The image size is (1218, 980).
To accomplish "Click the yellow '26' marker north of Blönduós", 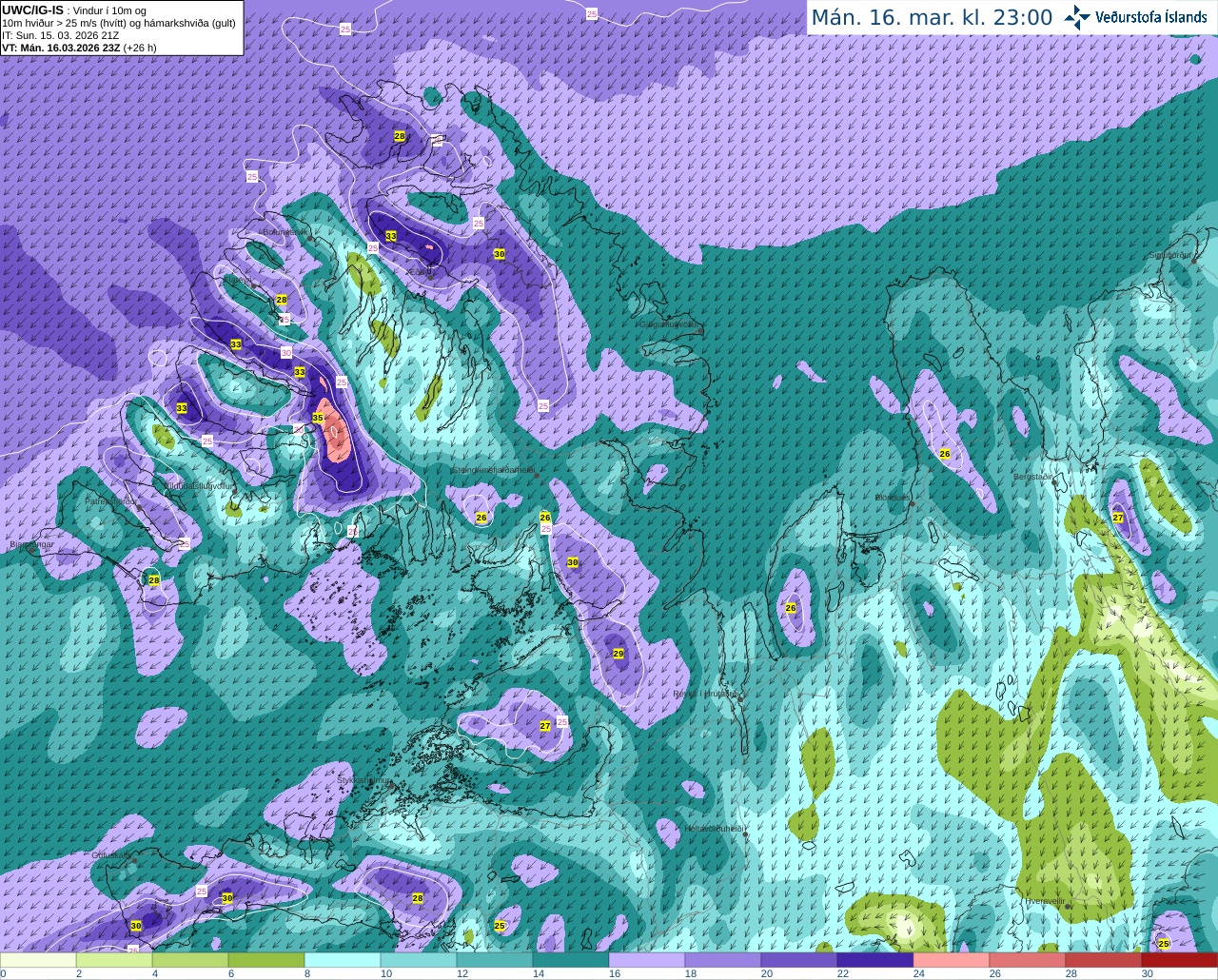I will [x=945, y=454].
